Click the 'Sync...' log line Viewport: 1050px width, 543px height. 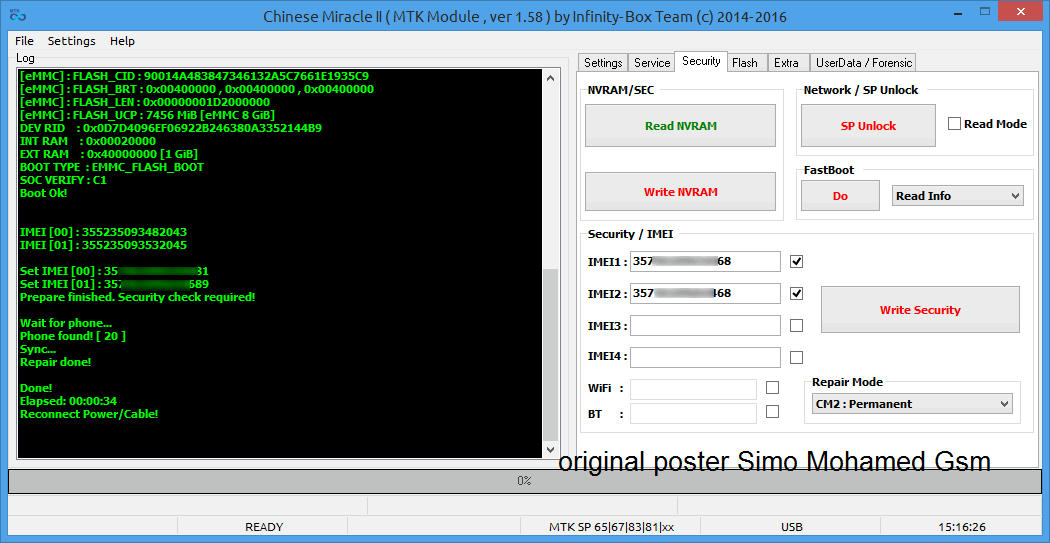click(38, 349)
